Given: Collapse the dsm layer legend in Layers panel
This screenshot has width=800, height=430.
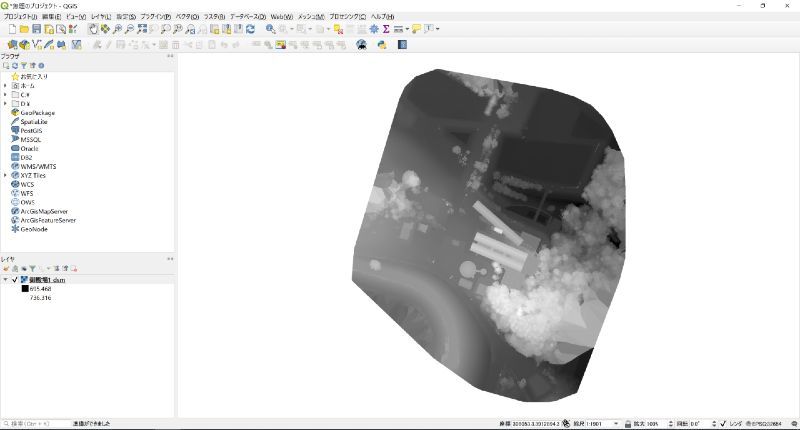Looking at the screenshot, I should [x=5, y=280].
